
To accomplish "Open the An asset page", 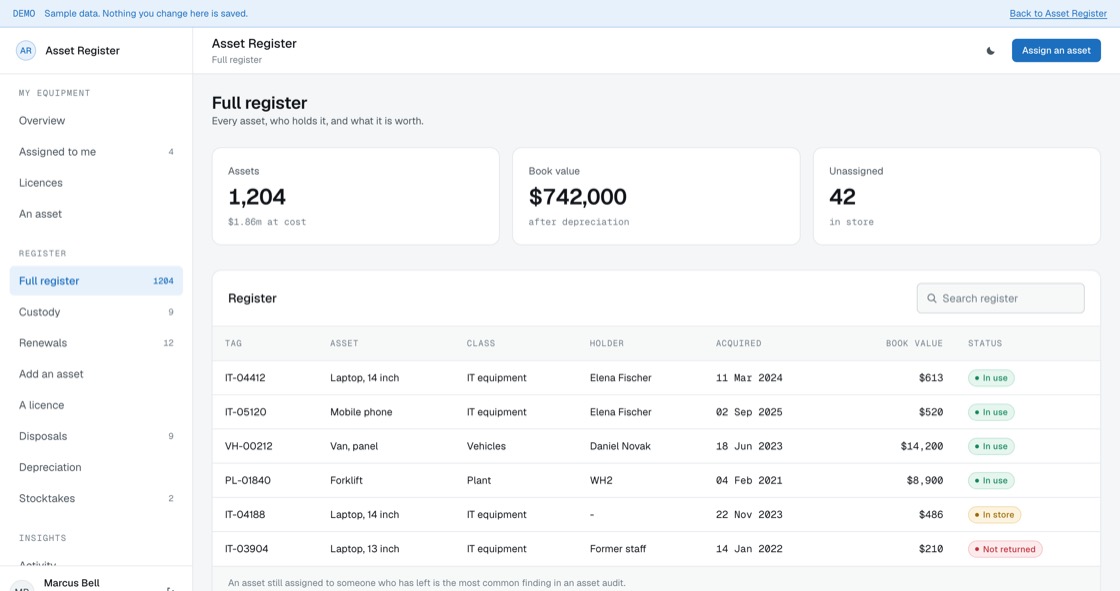I will (96, 214).
